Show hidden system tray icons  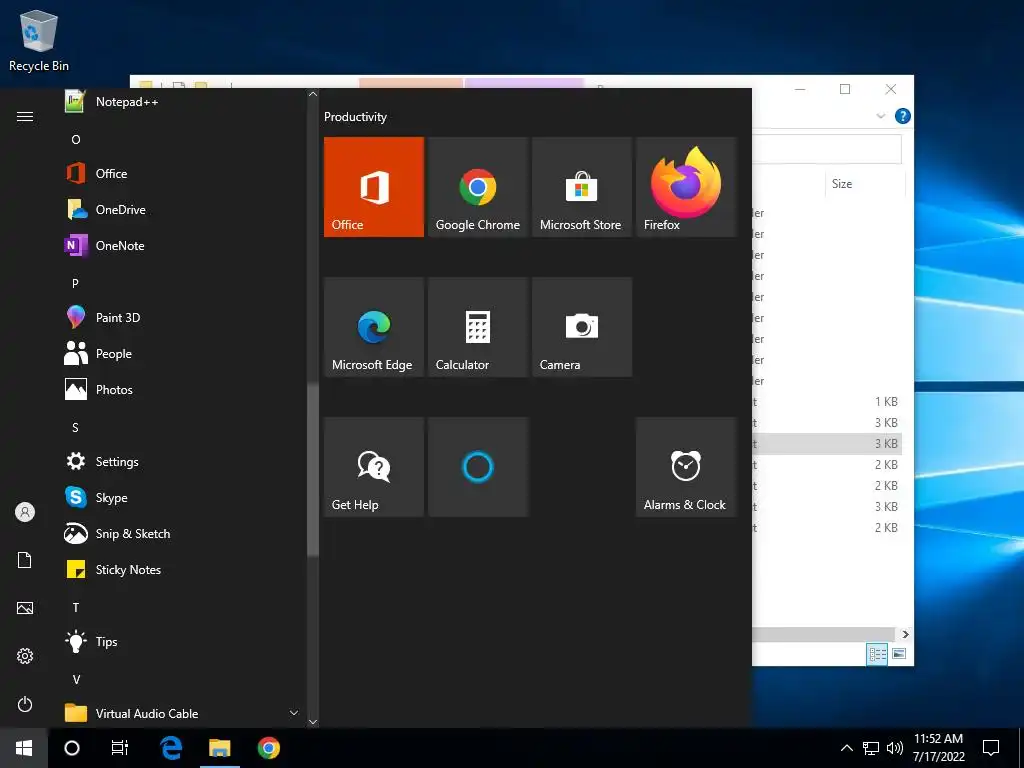pyautogui.click(x=846, y=748)
